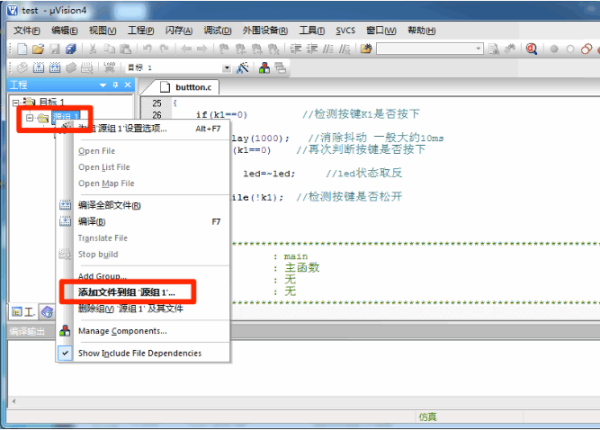
Task: Open the 文件(F) menu
Action: pyautogui.click(x=27, y=30)
